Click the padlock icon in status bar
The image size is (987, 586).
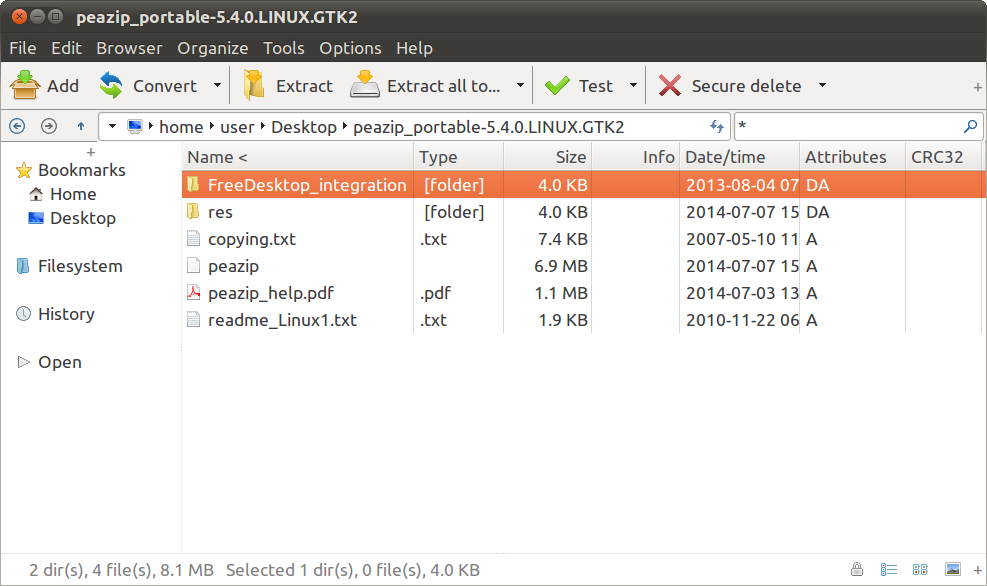[857, 570]
